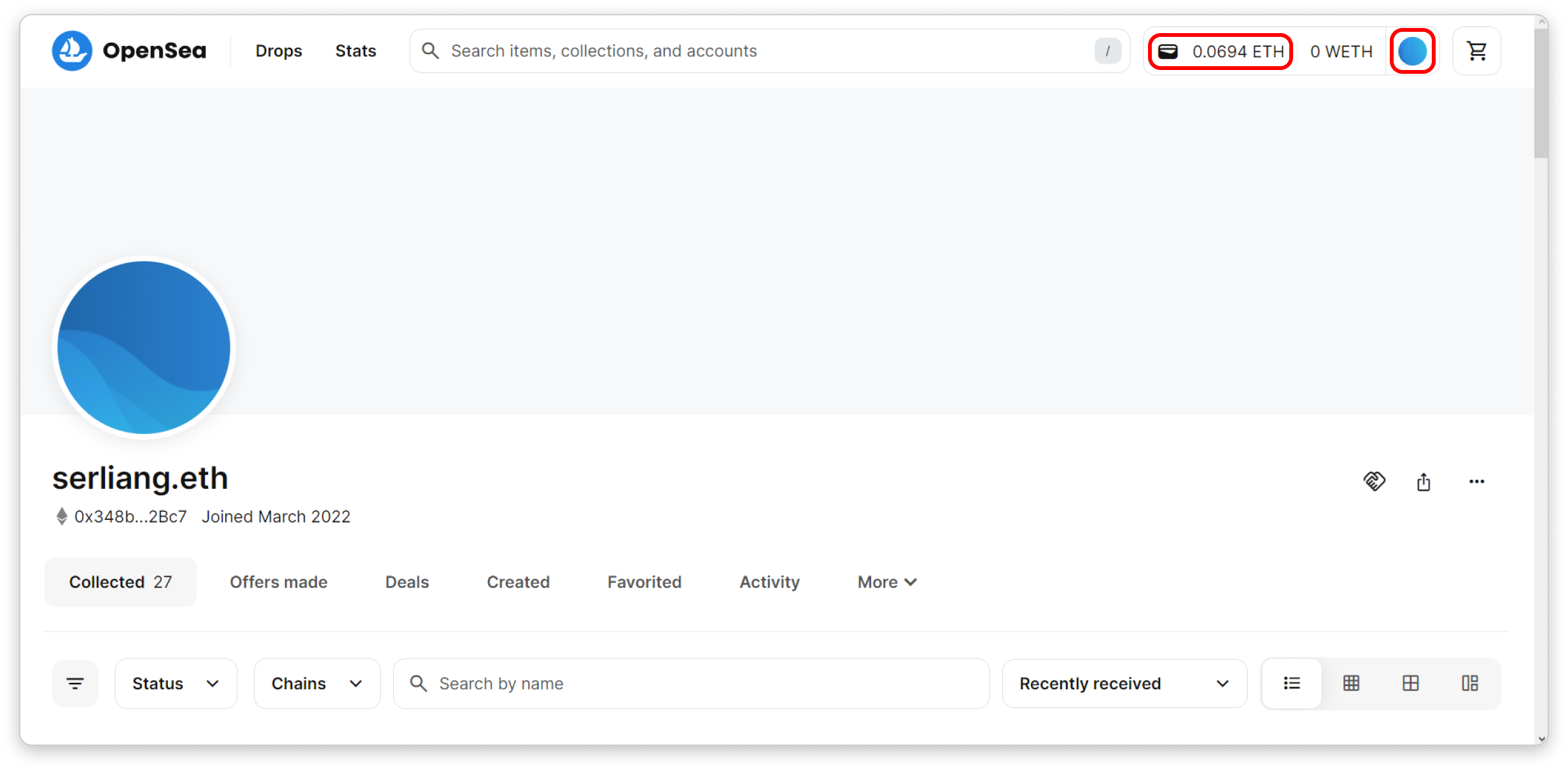Switch to mosaic layout view
Image resolution: width=1568 pixels, height=770 pixels.
click(x=1469, y=683)
